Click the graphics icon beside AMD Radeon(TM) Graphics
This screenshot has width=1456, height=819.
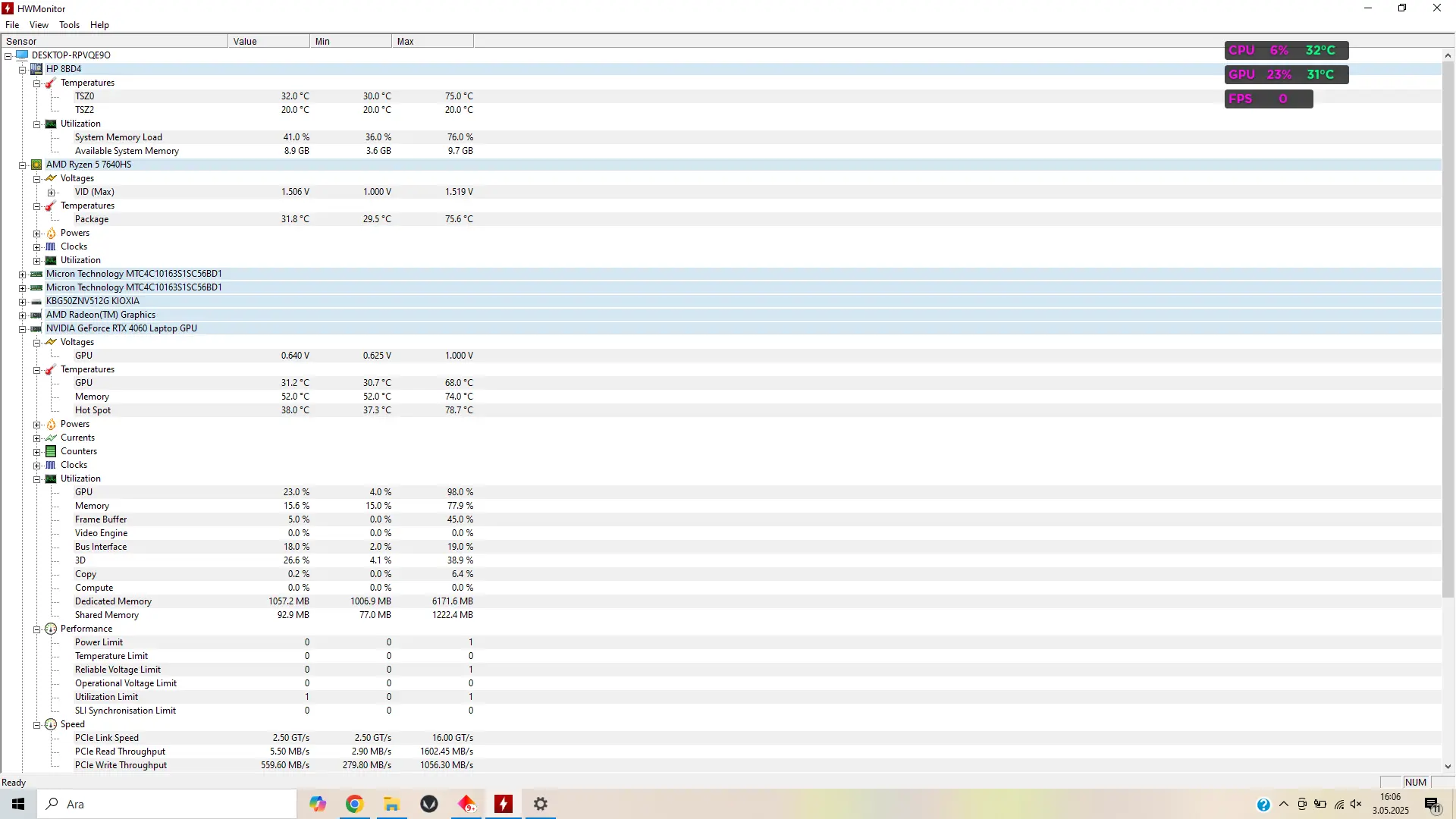[36, 315]
